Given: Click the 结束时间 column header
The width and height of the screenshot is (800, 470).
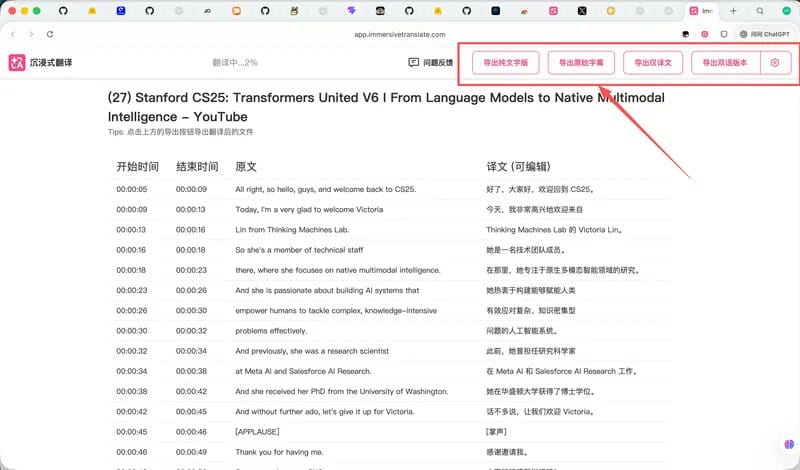Looking at the screenshot, I should (197, 166).
